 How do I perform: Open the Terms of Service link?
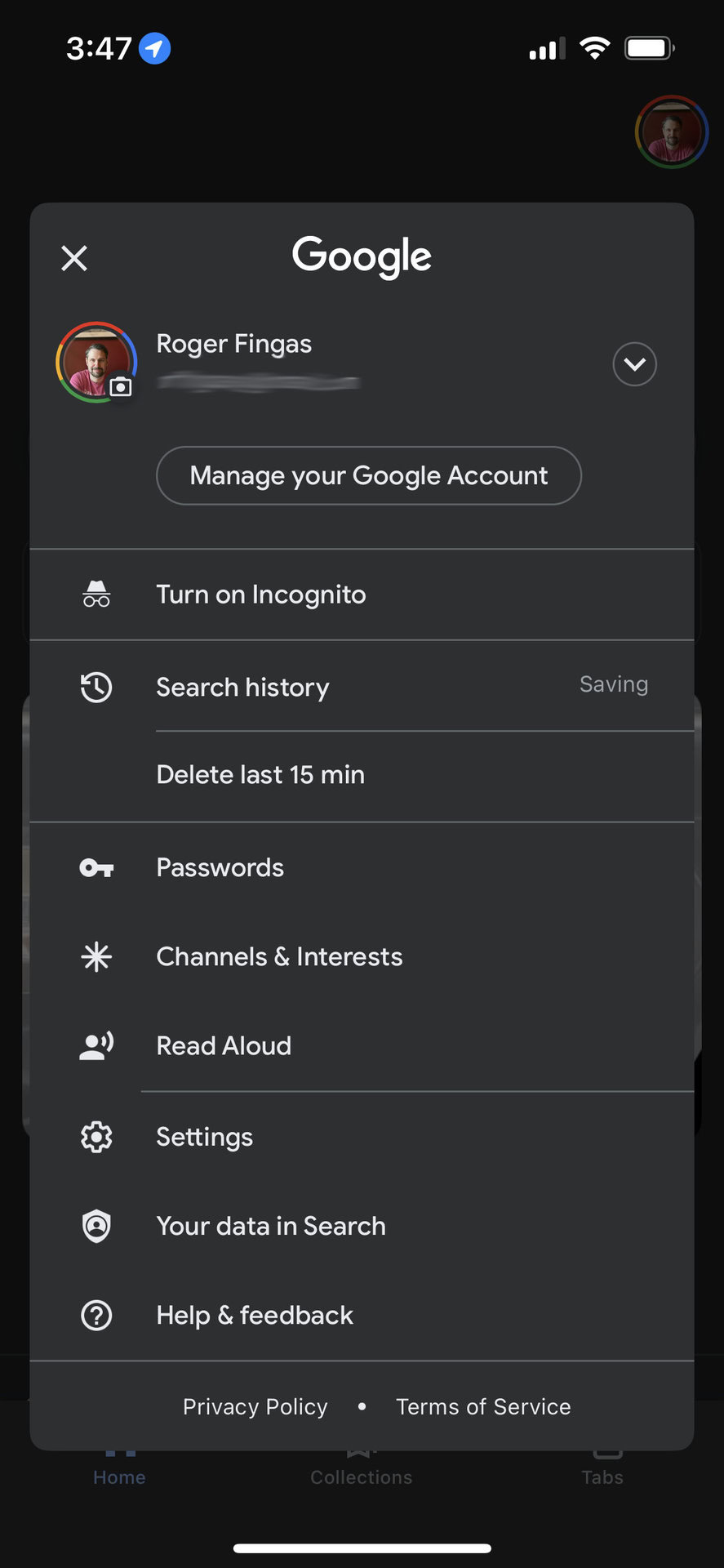pyautogui.click(x=483, y=1406)
